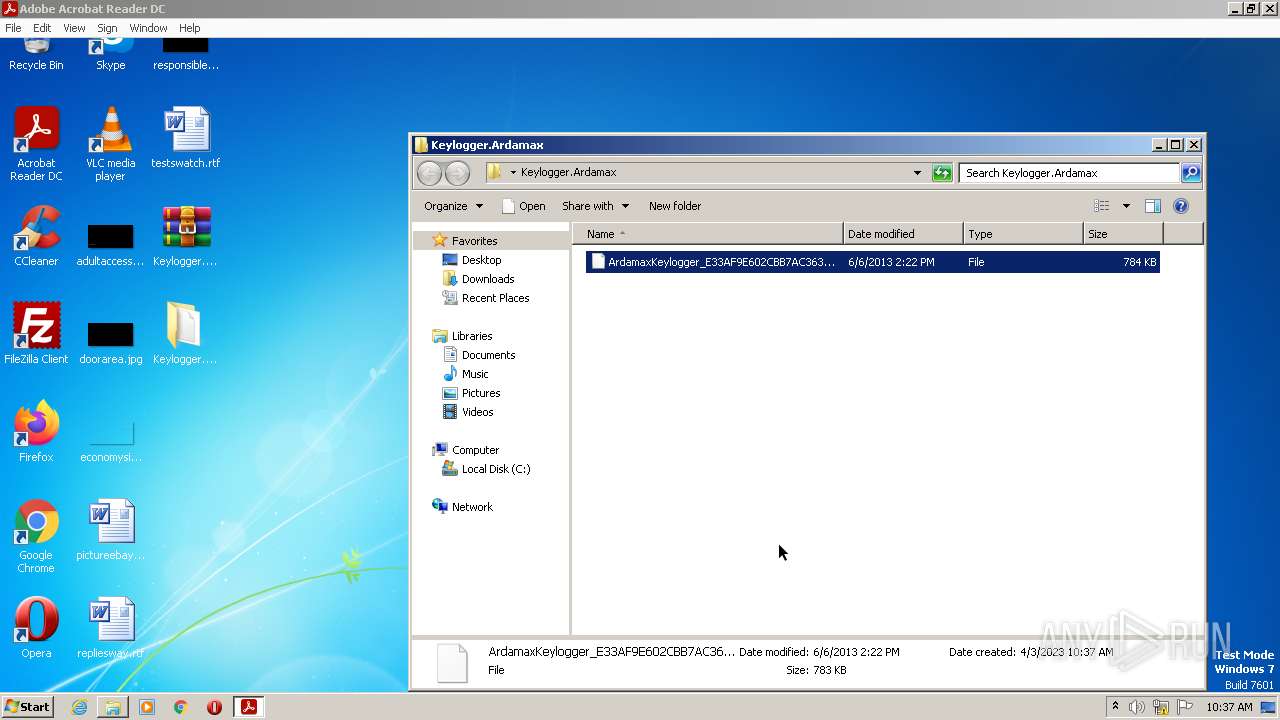Click the Explorer Forward navigation button
Screen dimensions: 1280x720
pos(457,173)
